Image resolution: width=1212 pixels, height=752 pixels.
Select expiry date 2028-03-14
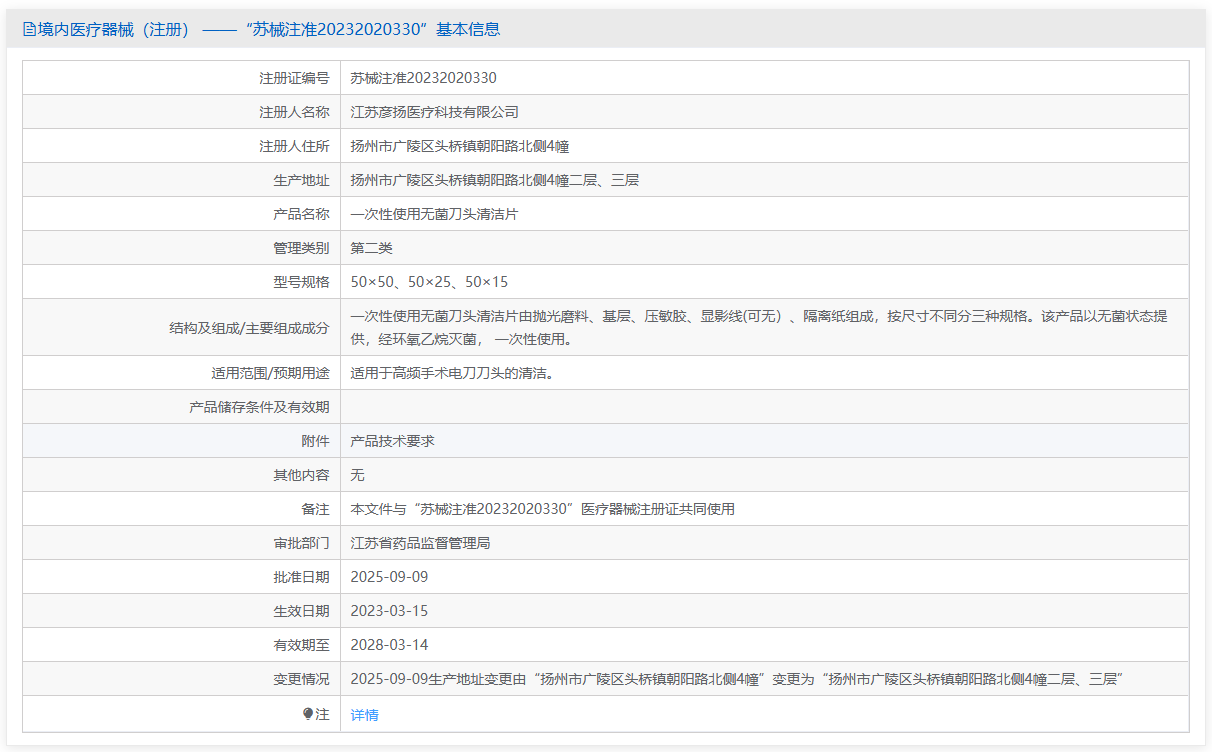(x=389, y=645)
